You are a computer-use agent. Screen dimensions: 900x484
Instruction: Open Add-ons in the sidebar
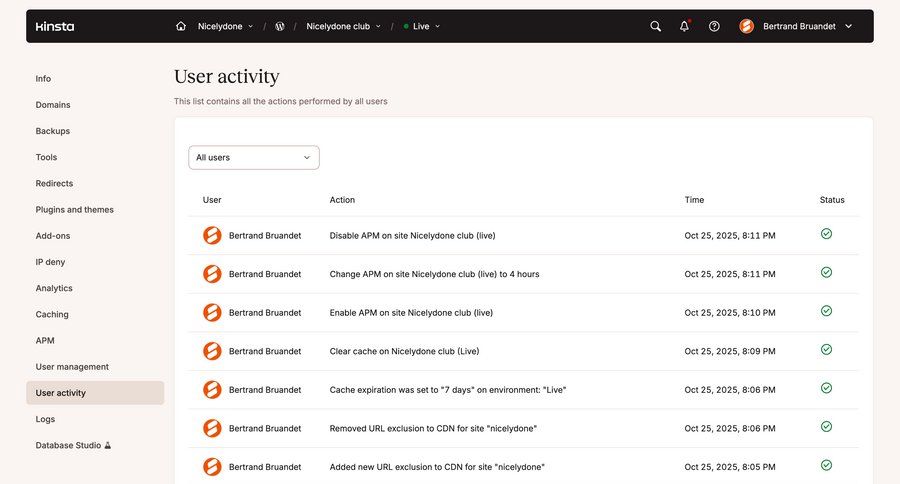pos(53,236)
